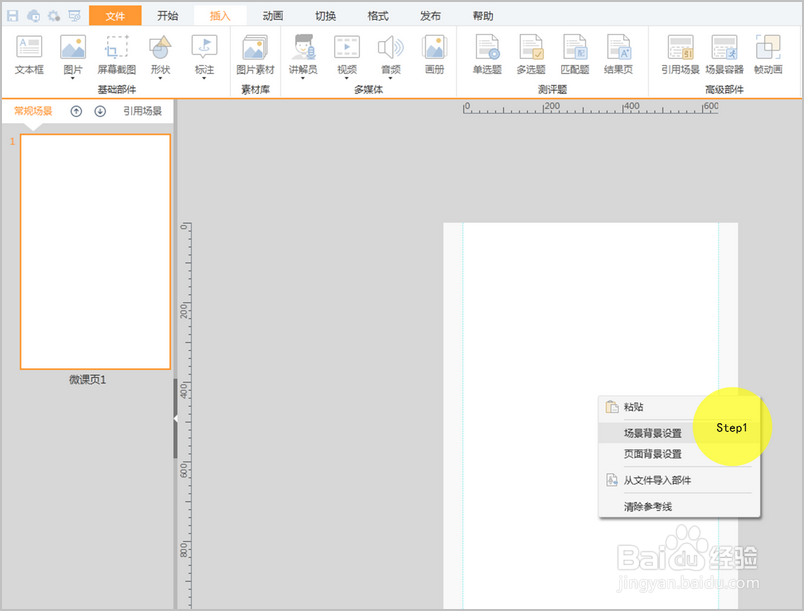Open the 图片素材 library
804x611 pixels.
coord(255,55)
